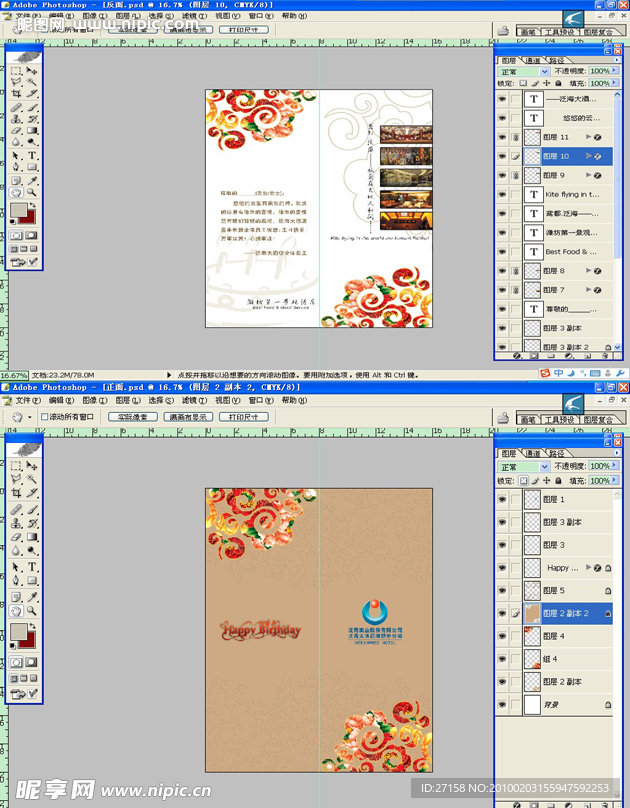Choose the Type tool in 反面.psd window toolbox
630x808 pixels.
pyautogui.click(x=33, y=155)
